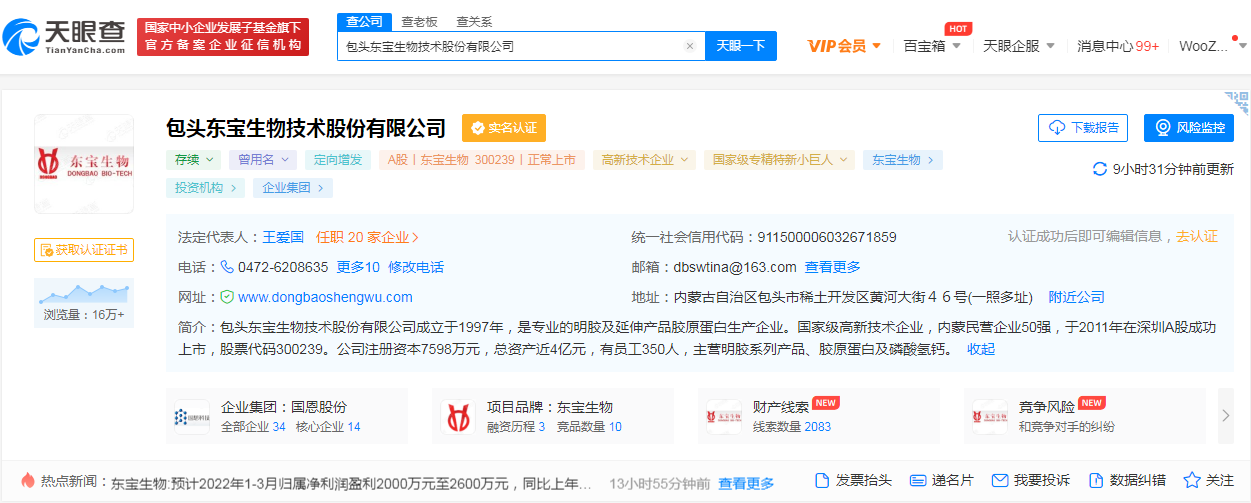Image resolution: width=1251 pixels, height=503 pixels.
Task: Open 风险监控 risk monitoring
Action: (1189, 128)
